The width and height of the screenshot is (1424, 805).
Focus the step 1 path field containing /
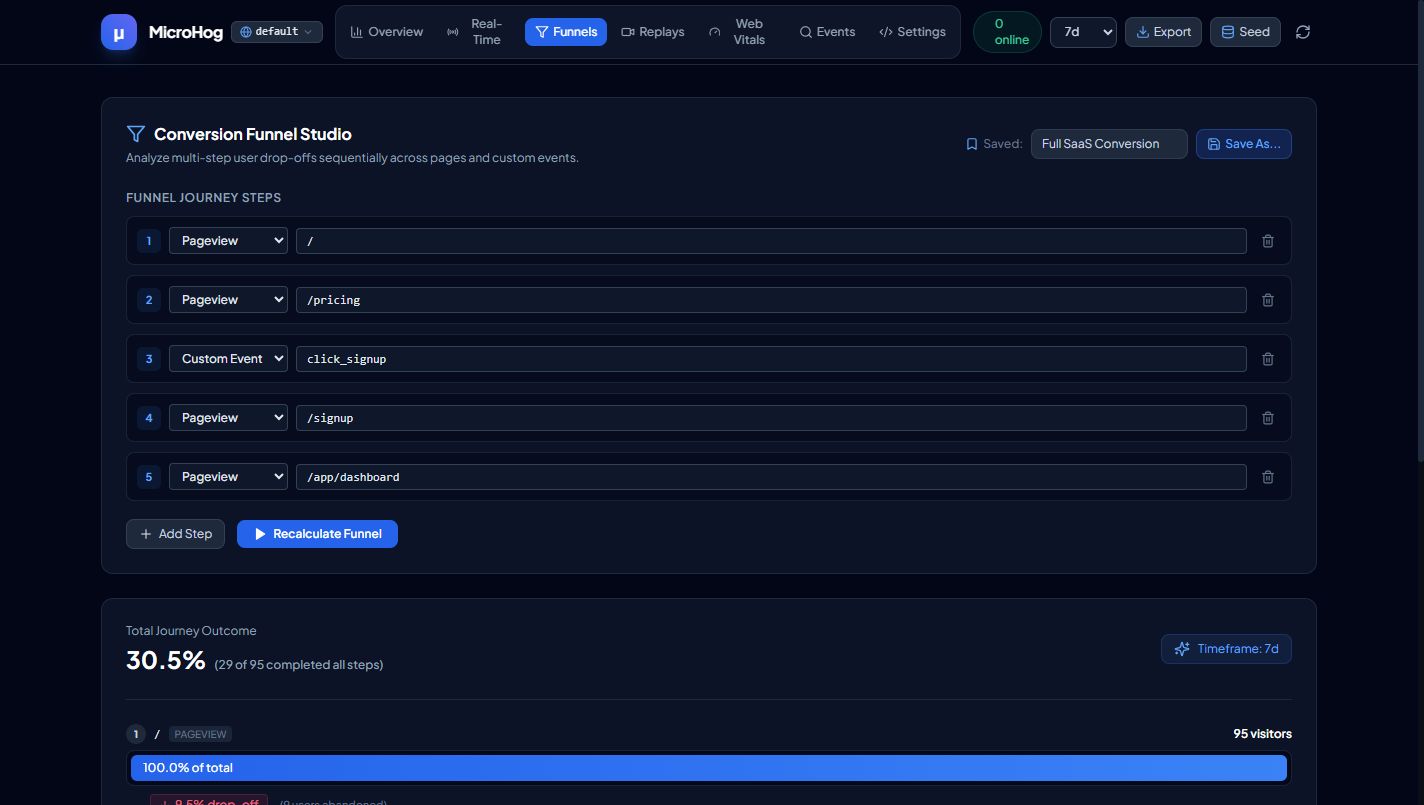(x=771, y=241)
